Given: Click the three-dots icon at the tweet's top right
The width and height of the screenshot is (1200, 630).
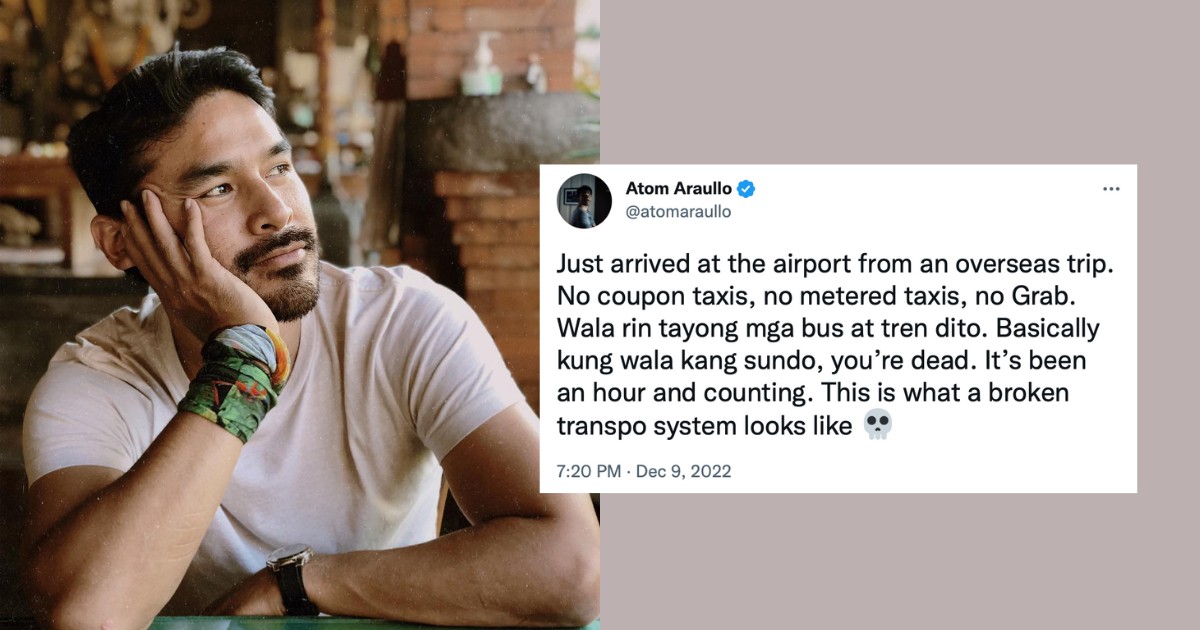Looking at the screenshot, I should click(1113, 187).
